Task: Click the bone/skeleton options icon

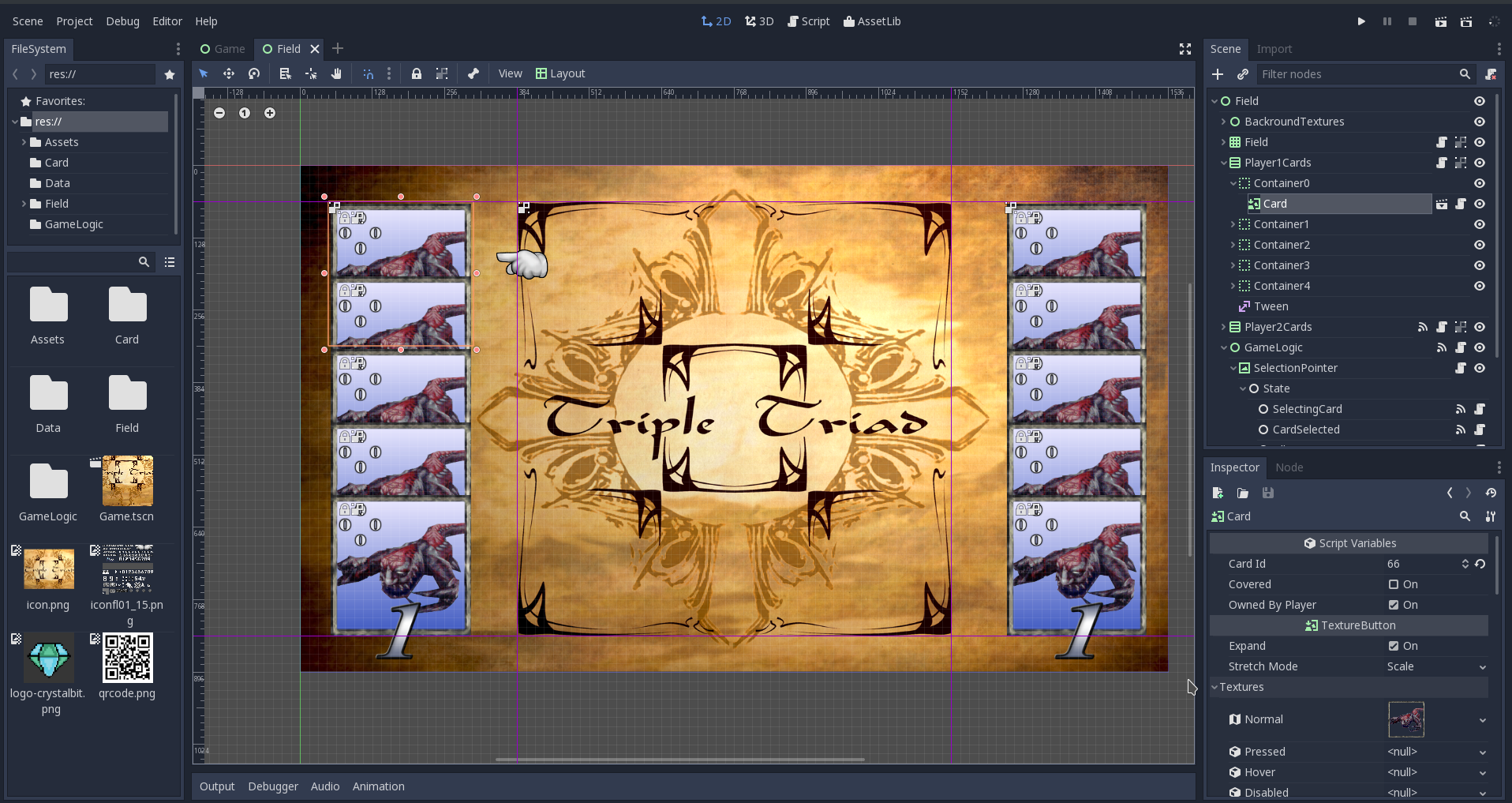Action: [x=473, y=73]
